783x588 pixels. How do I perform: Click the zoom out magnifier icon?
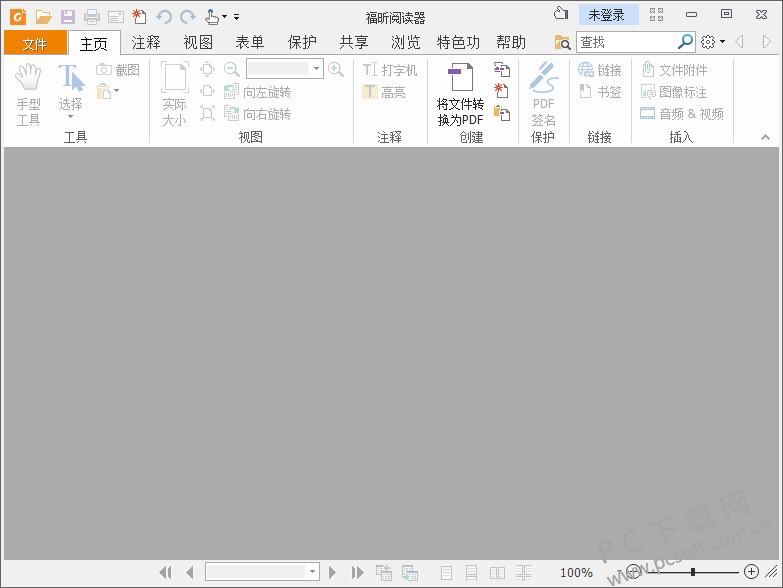(x=231, y=69)
